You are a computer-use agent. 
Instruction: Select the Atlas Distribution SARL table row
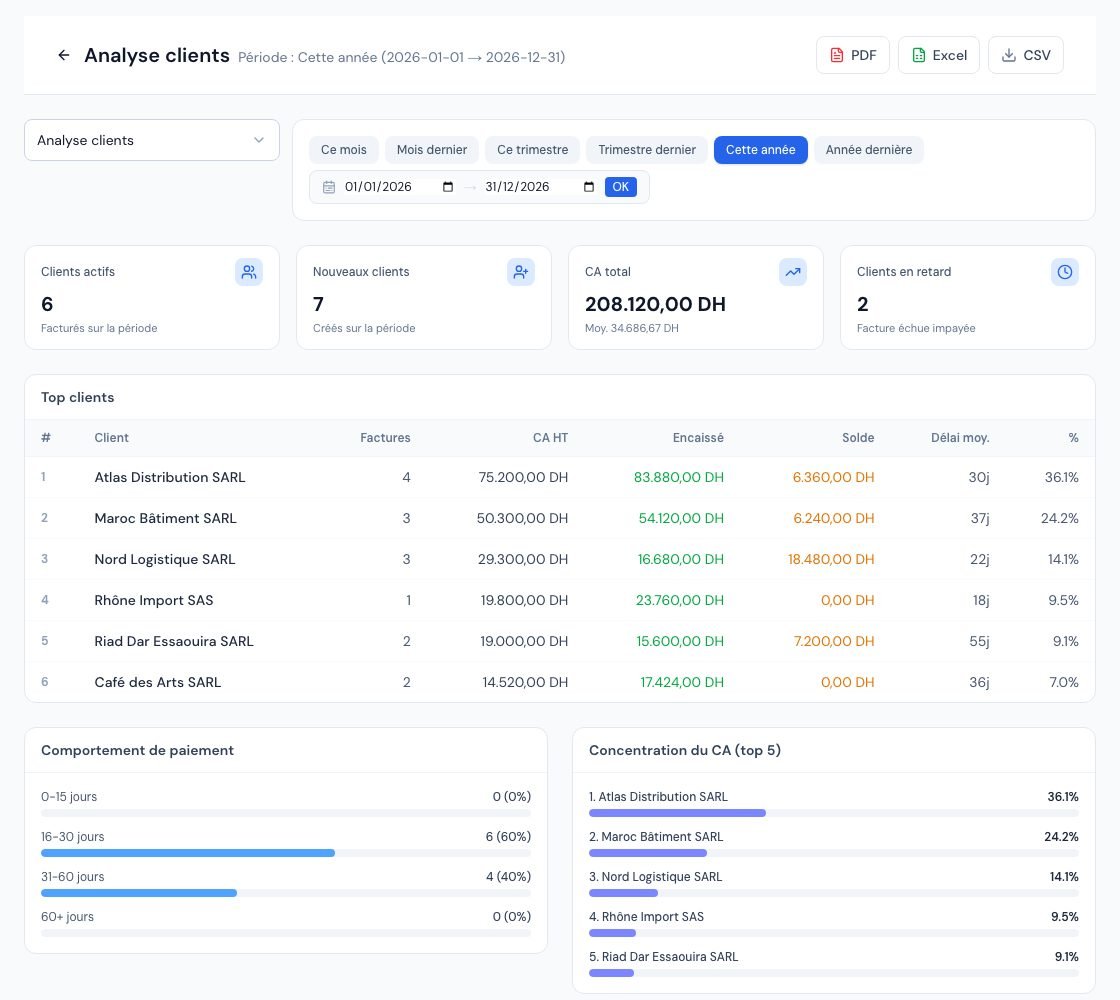[559, 477]
